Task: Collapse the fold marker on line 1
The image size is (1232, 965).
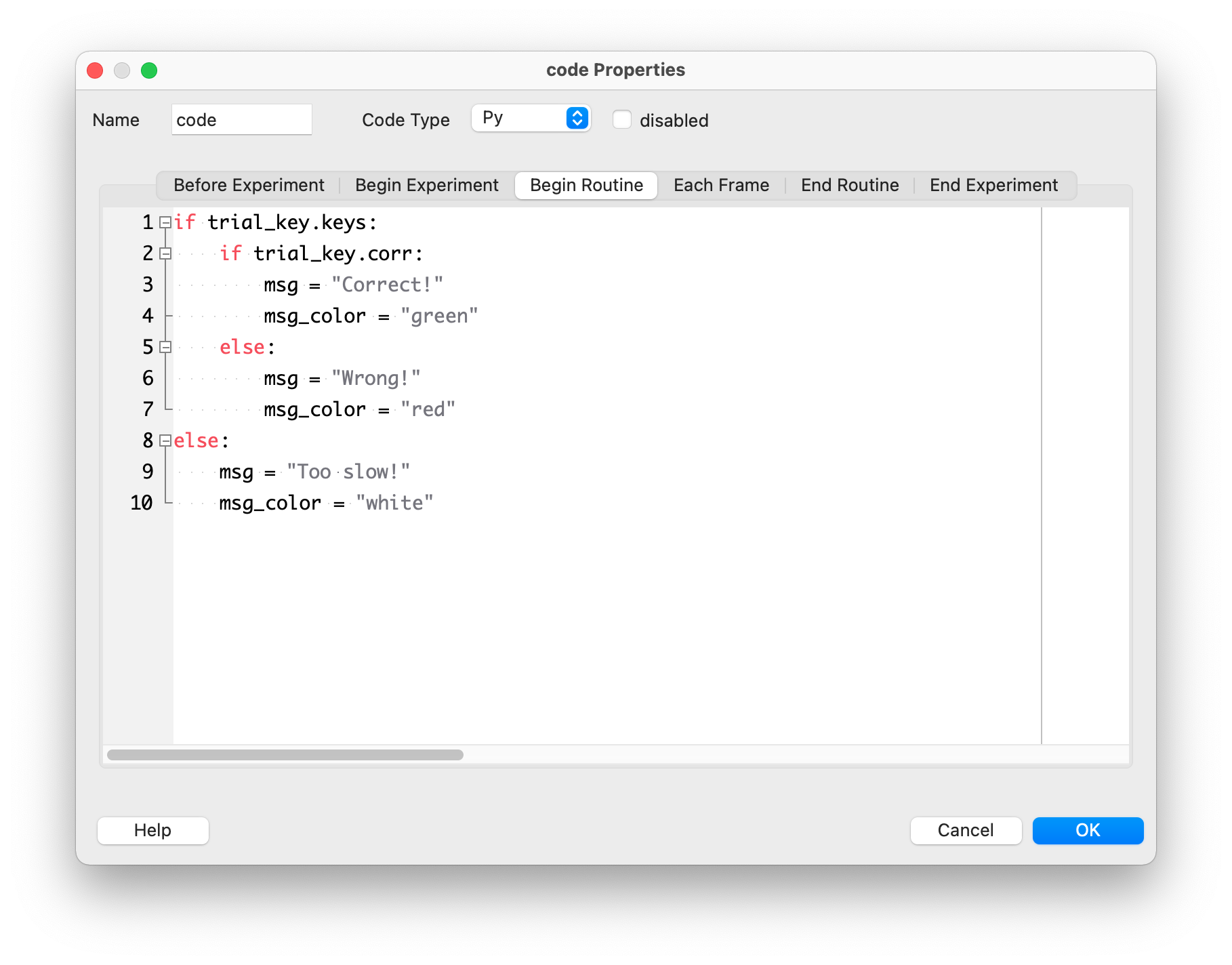Action: click(x=165, y=222)
